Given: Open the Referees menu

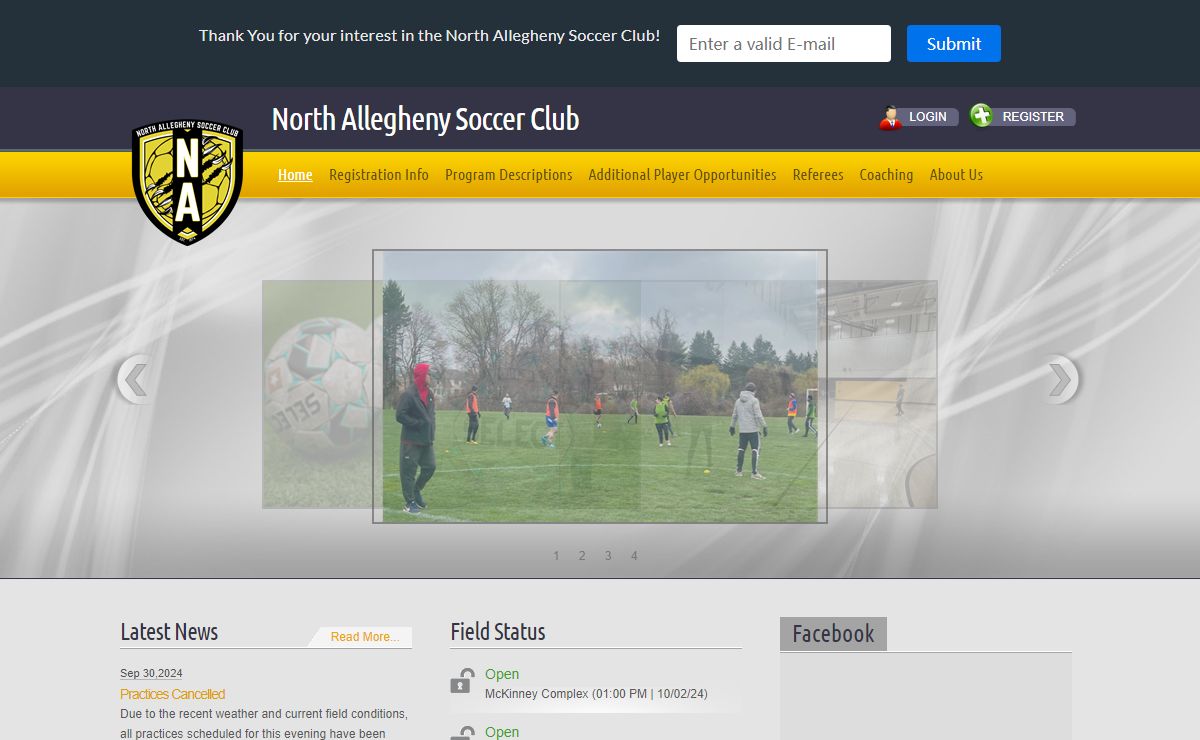Looking at the screenshot, I should point(818,175).
